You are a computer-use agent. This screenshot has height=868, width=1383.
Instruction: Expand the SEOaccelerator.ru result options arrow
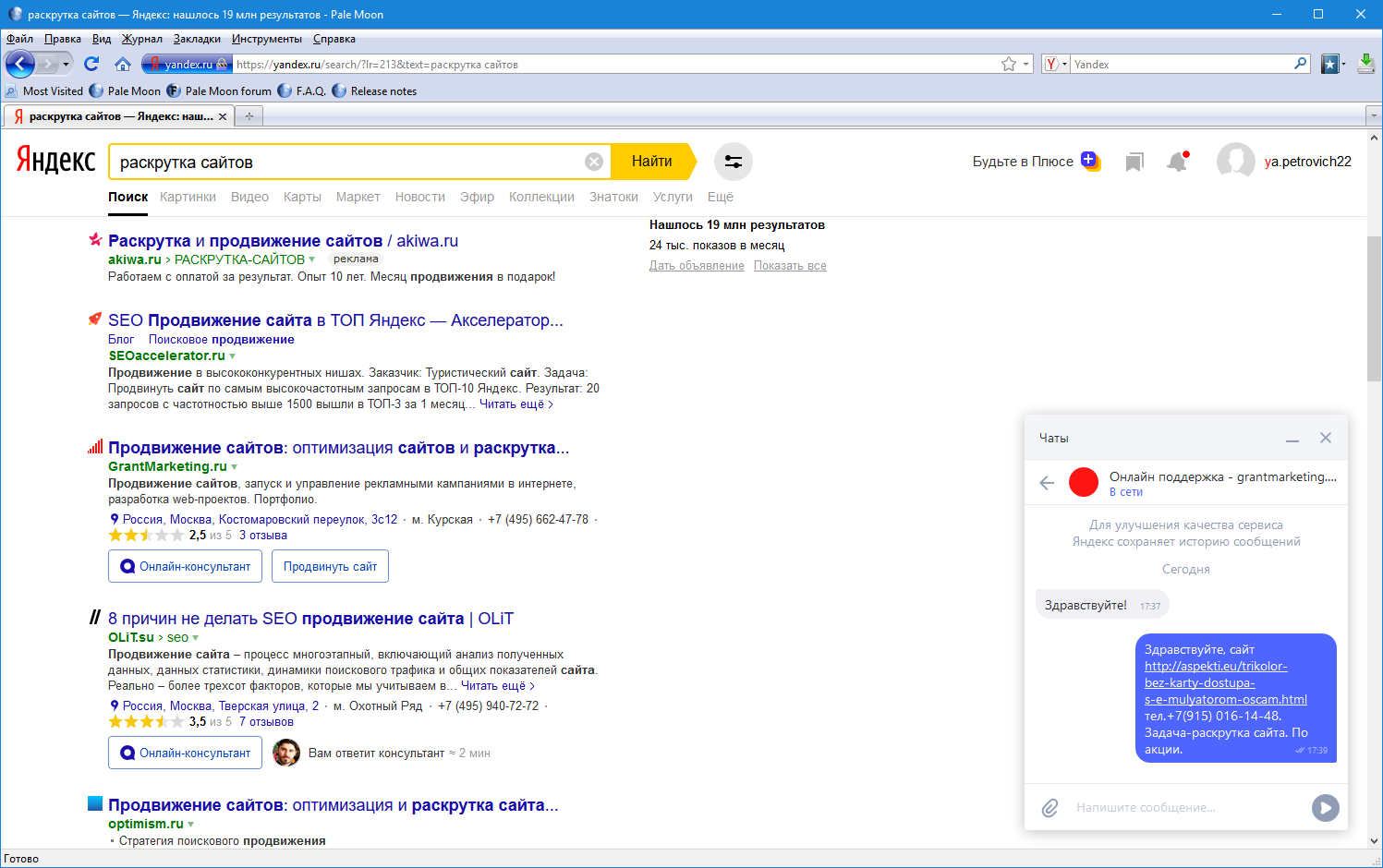coord(232,356)
